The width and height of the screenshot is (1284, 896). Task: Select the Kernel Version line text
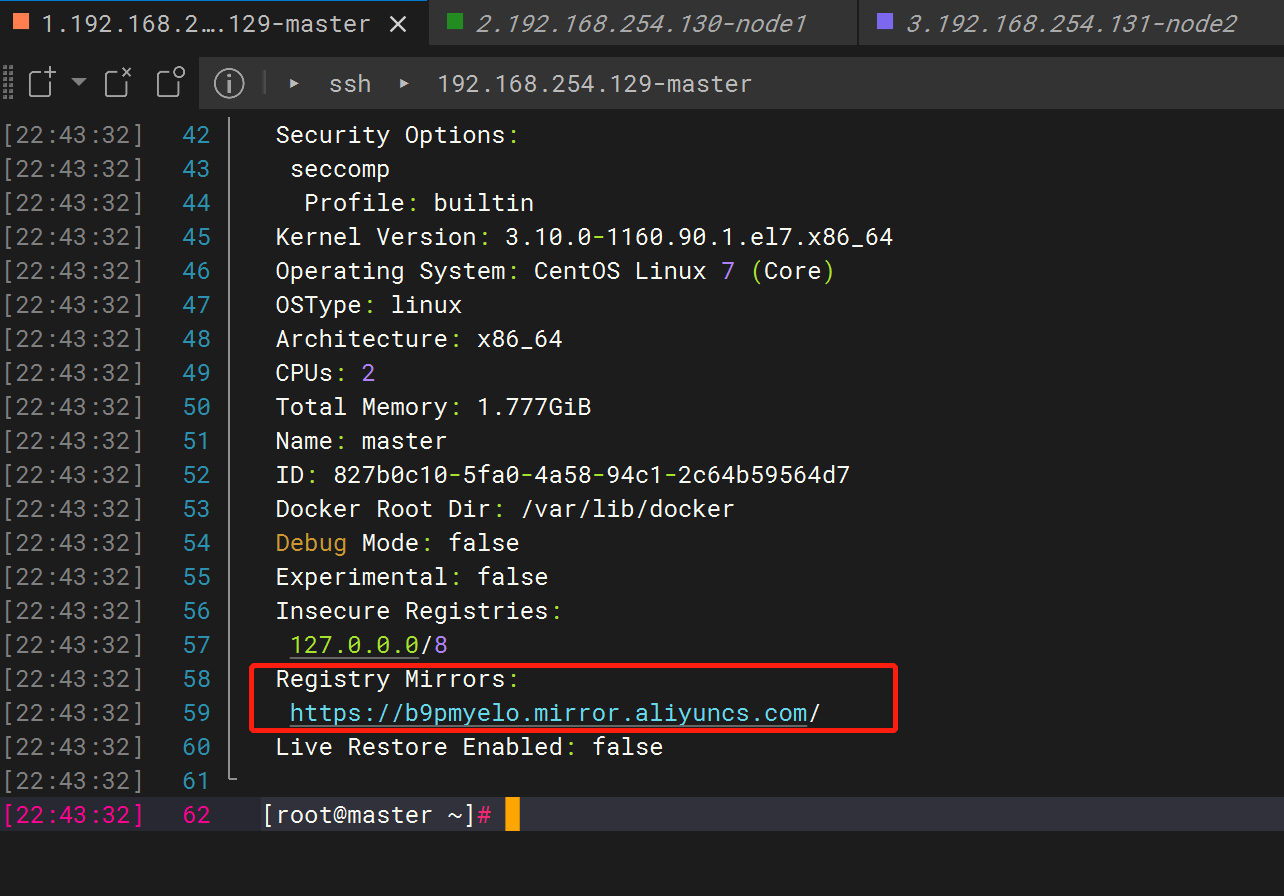pyautogui.click(x=584, y=237)
